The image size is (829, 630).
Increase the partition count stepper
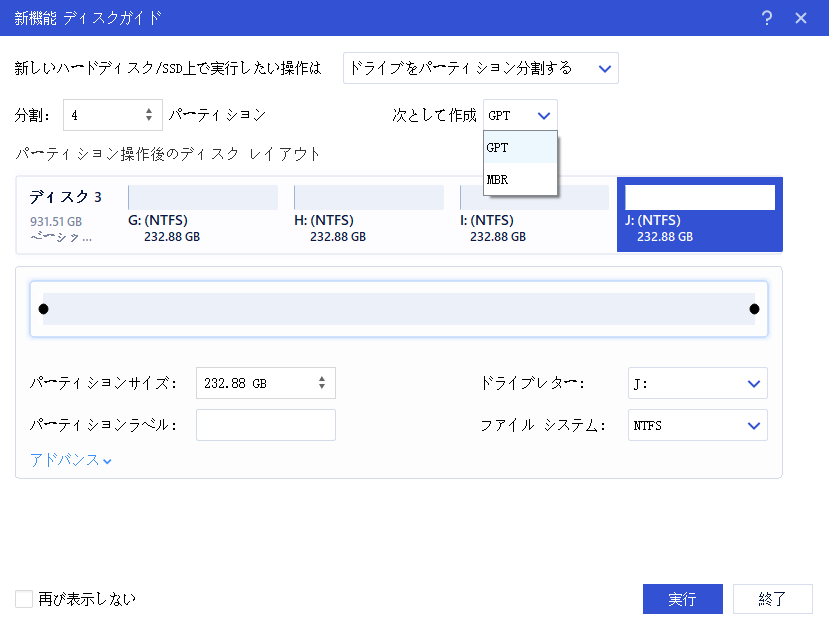pyautogui.click(x=149, y=110)
